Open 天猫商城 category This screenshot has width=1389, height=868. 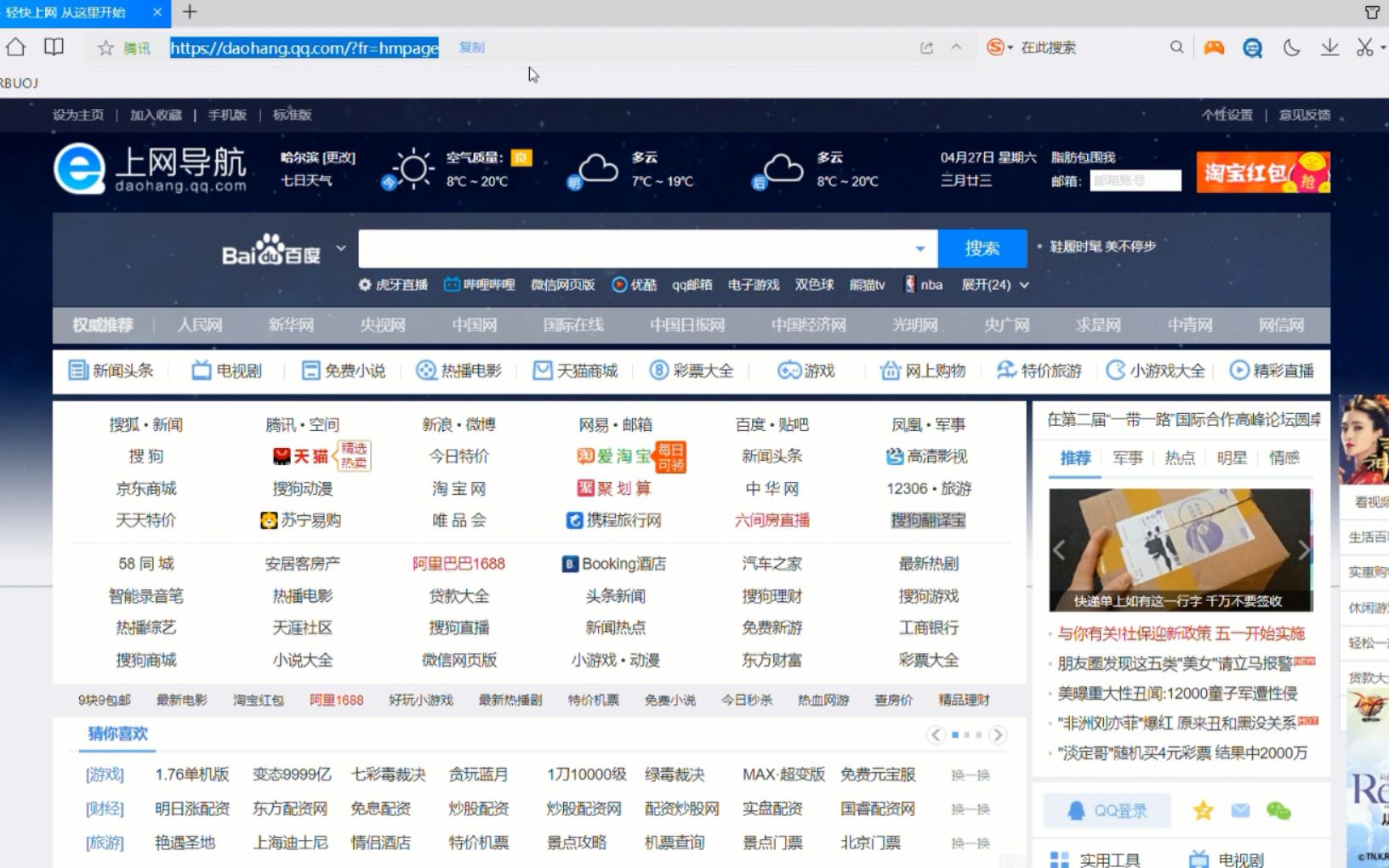tap(576, 371)
